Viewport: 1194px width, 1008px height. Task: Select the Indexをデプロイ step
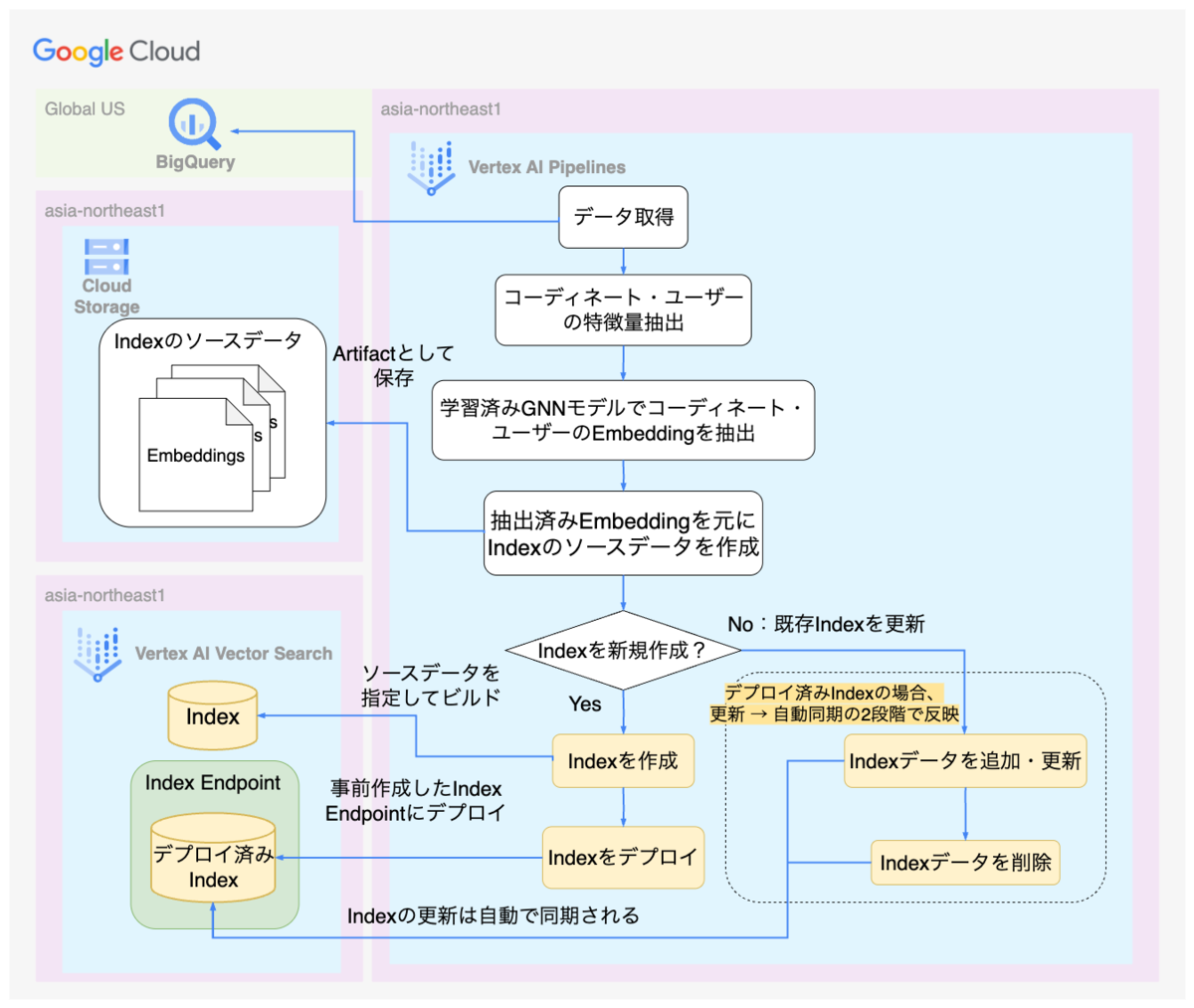[623, 857]
